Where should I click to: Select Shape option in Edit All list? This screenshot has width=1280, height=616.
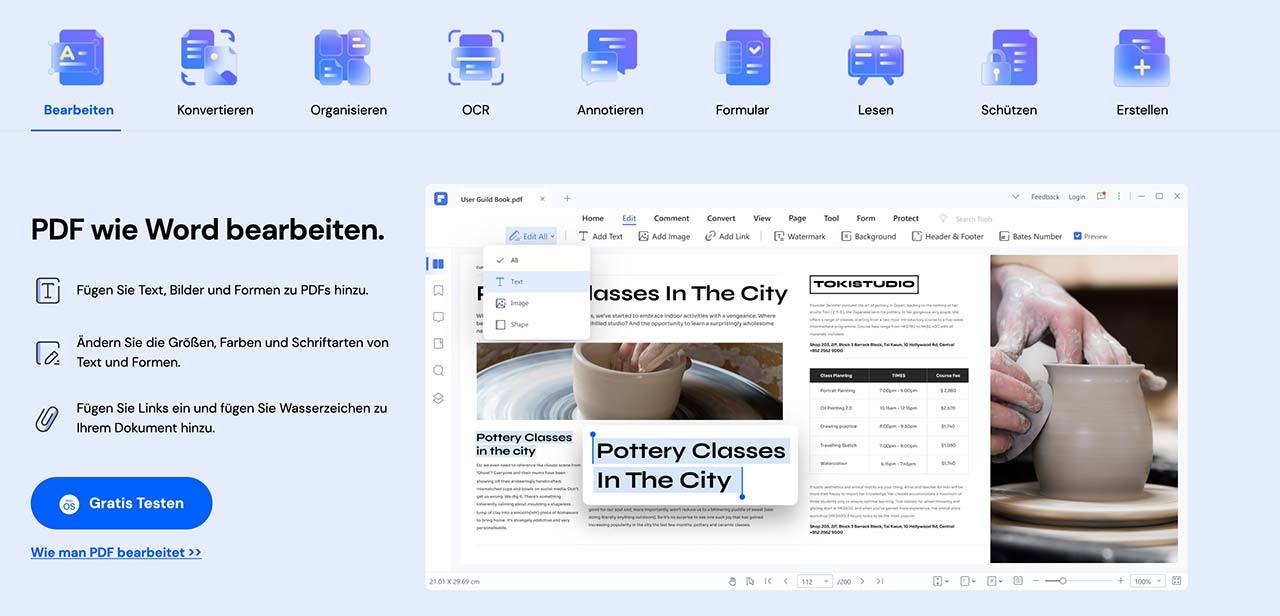click(x=518, y=325)
